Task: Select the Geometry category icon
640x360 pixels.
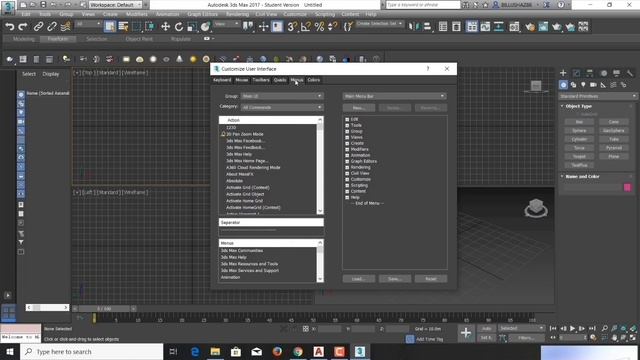Action: (563, 85)
